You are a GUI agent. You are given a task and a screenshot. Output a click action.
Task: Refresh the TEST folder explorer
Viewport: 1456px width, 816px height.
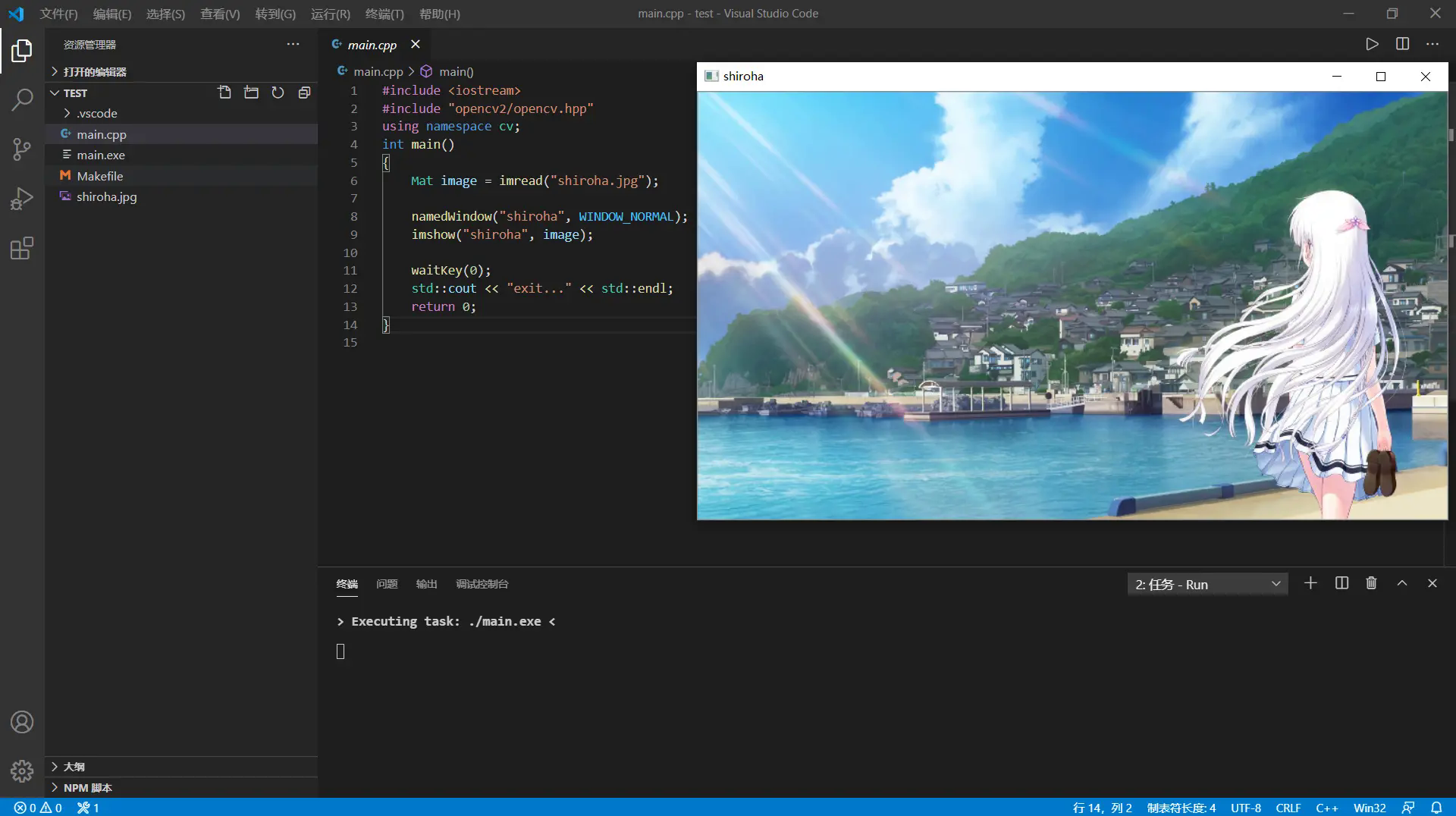(278, 93)
